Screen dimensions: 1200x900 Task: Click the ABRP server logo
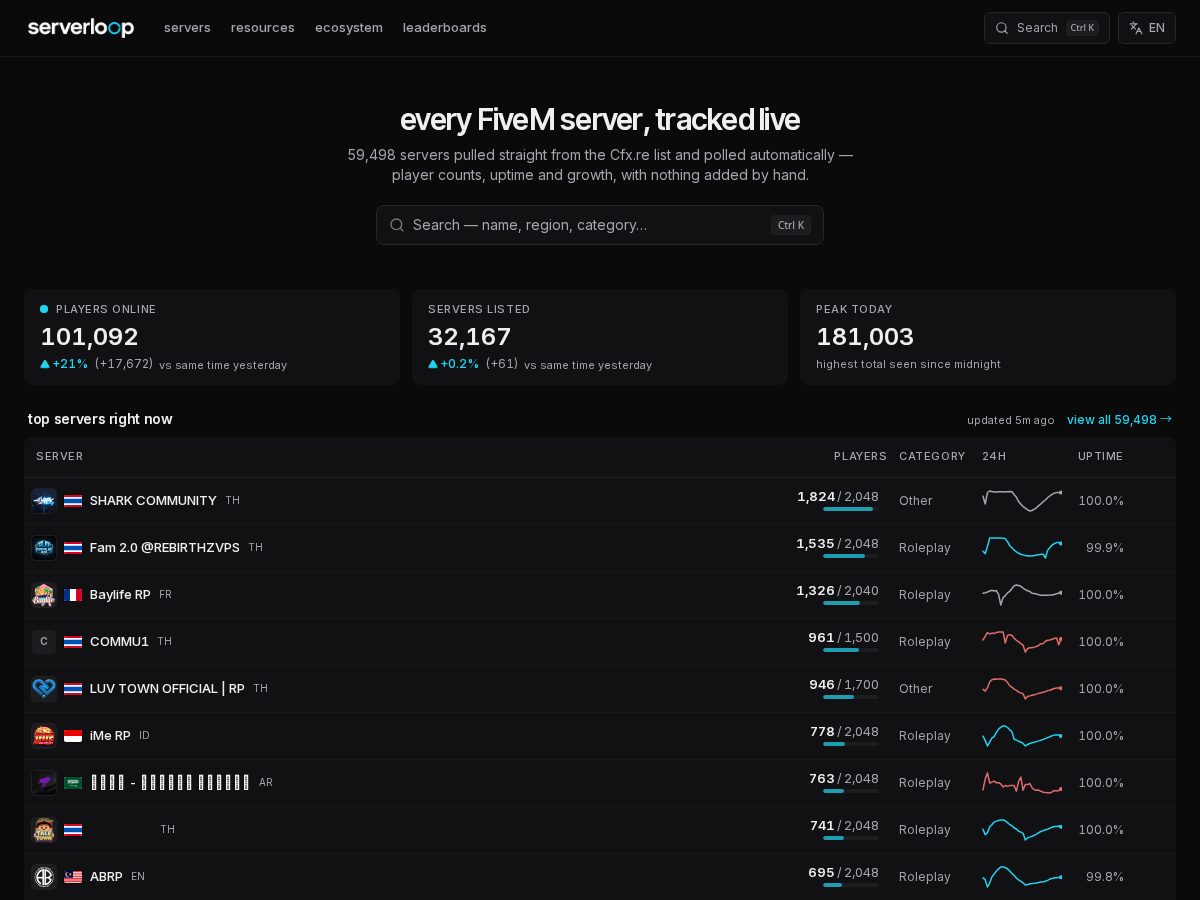click(44, 877)
